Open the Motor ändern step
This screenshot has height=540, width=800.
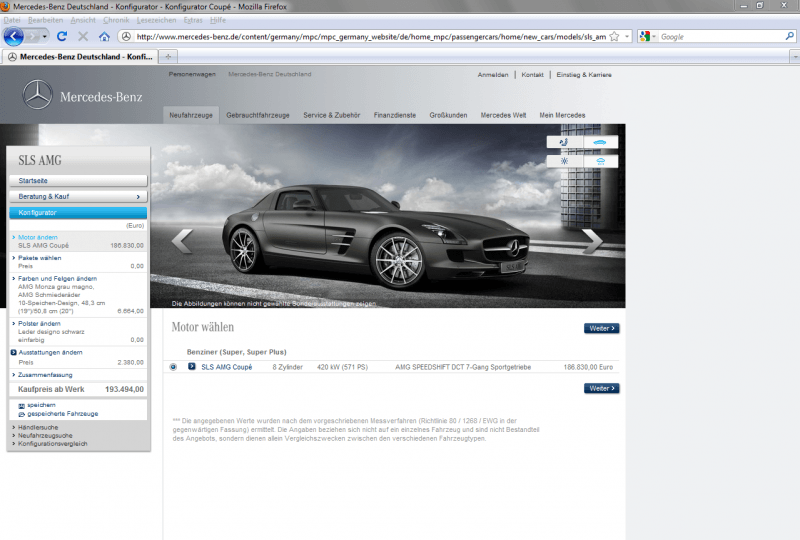pos(38,237)
